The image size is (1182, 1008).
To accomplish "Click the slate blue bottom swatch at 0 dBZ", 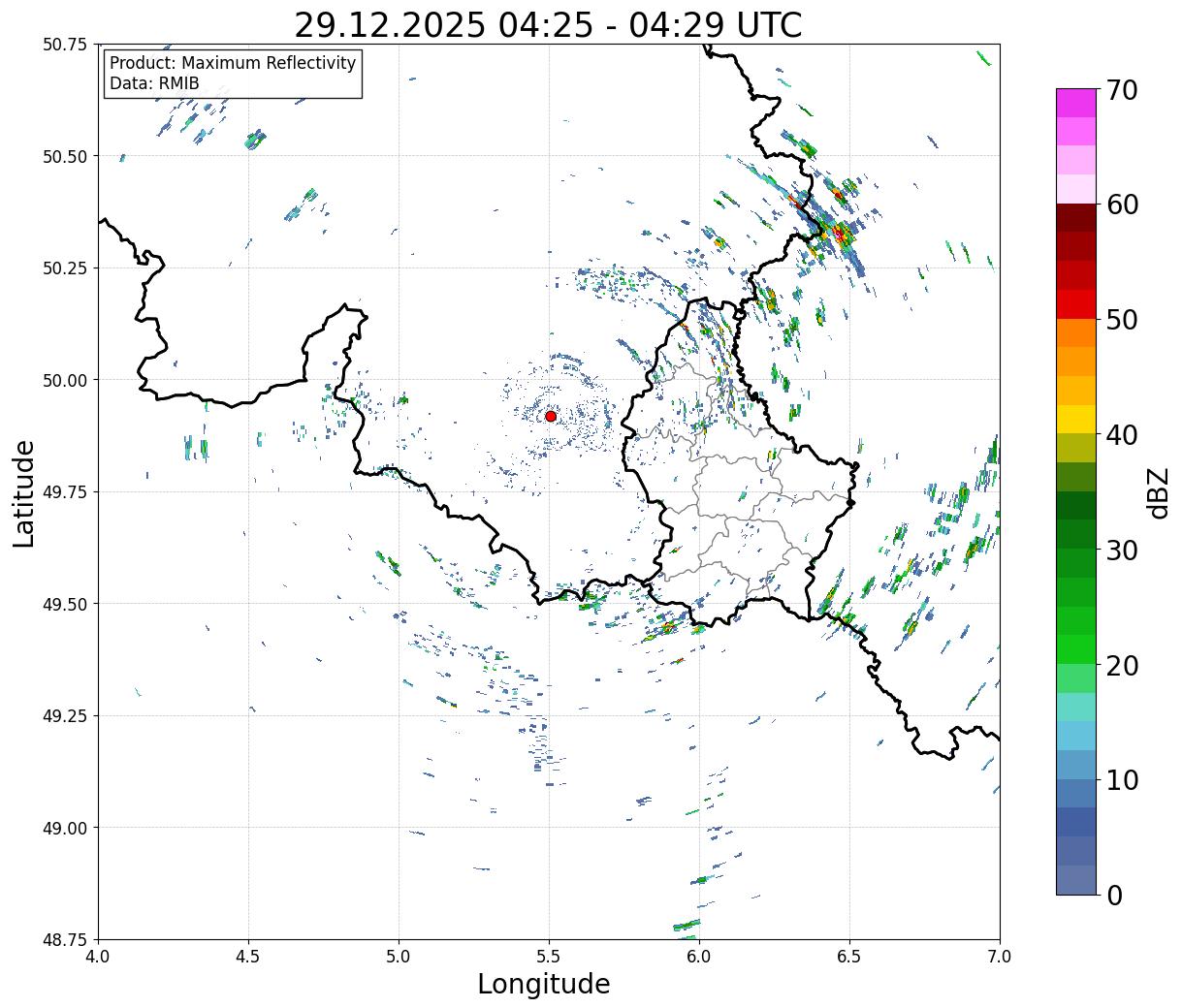I will (x=1076, y=879).
